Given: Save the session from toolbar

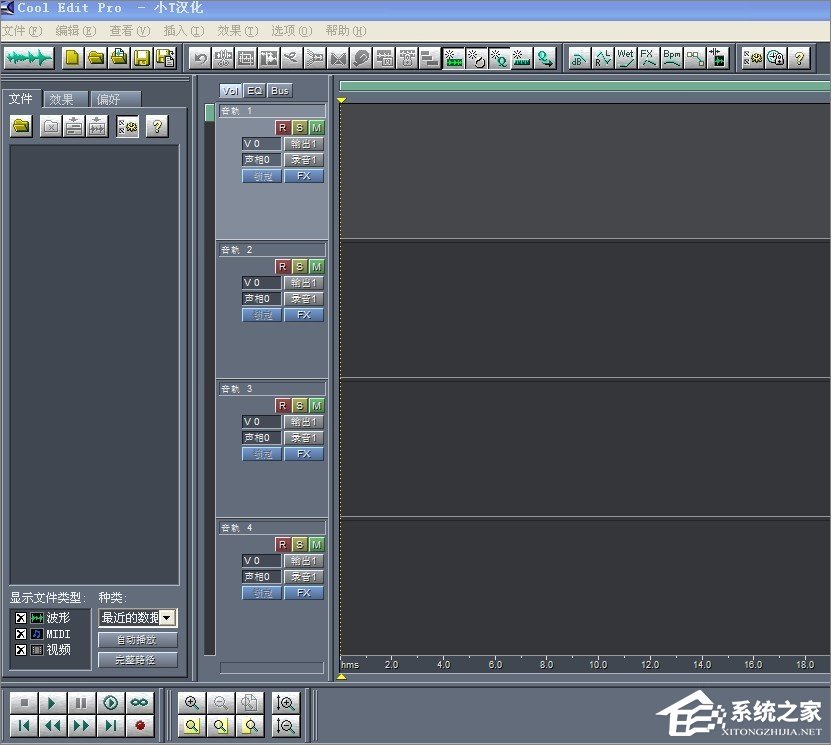Looking at the screenshot, I should pyautogui.click(x=142, y=58).
